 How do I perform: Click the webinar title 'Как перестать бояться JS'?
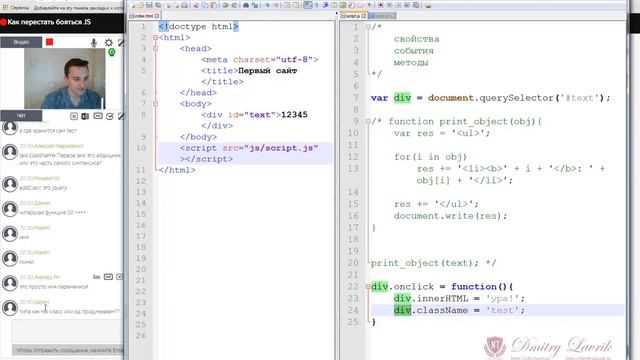coord(49,22)
